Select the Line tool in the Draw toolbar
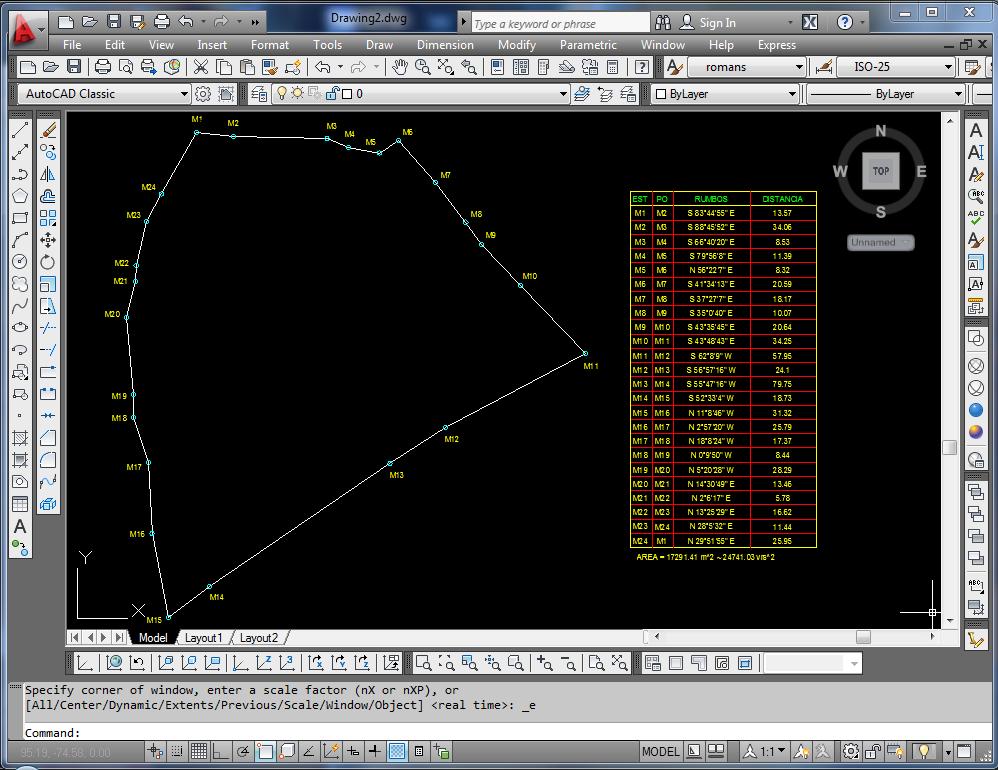Image resolution: width=998 pixels, height=770 pixels. [x=20, y=128]
